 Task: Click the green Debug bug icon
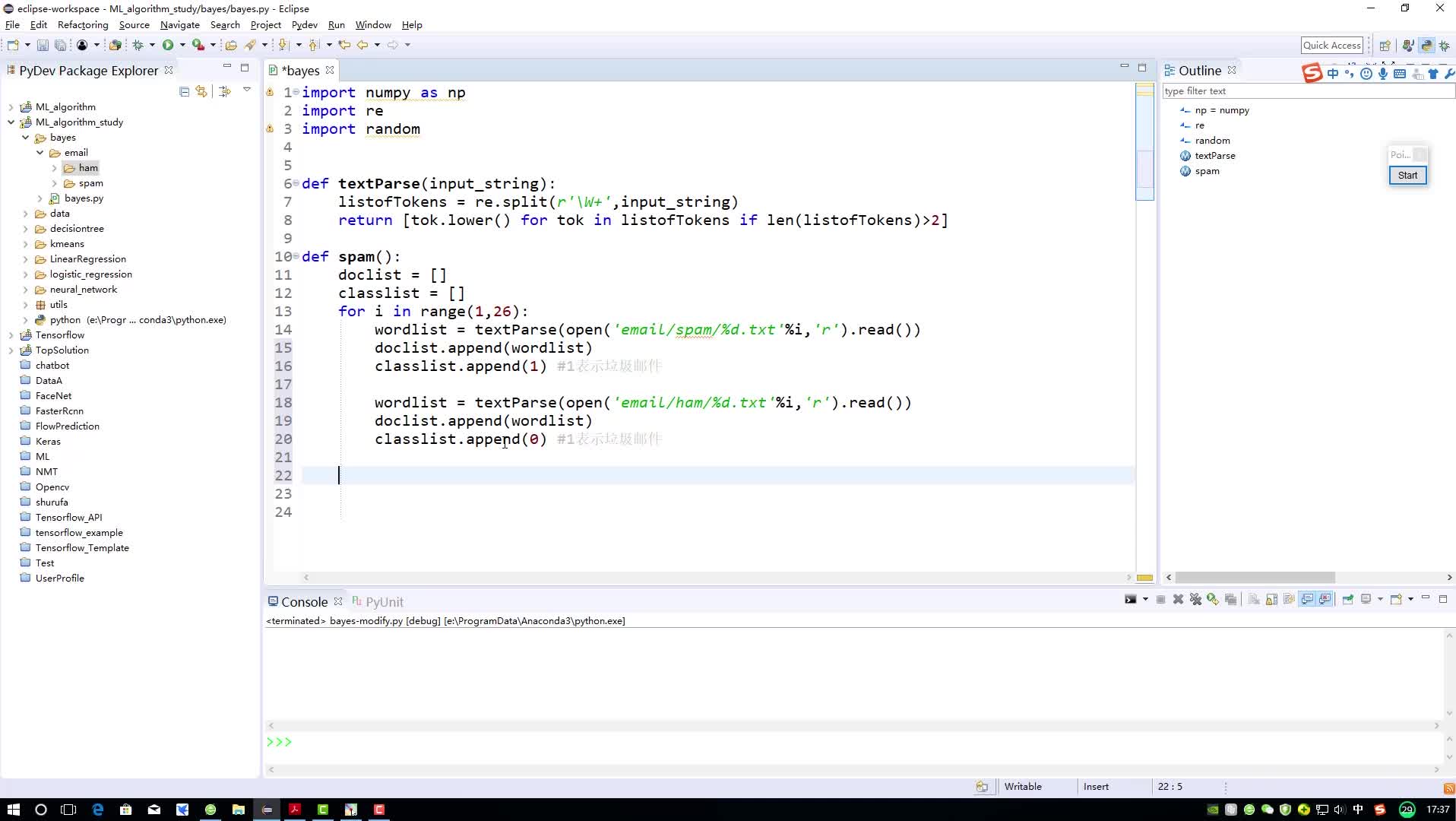pyautogui.click(x=138, y=45)
